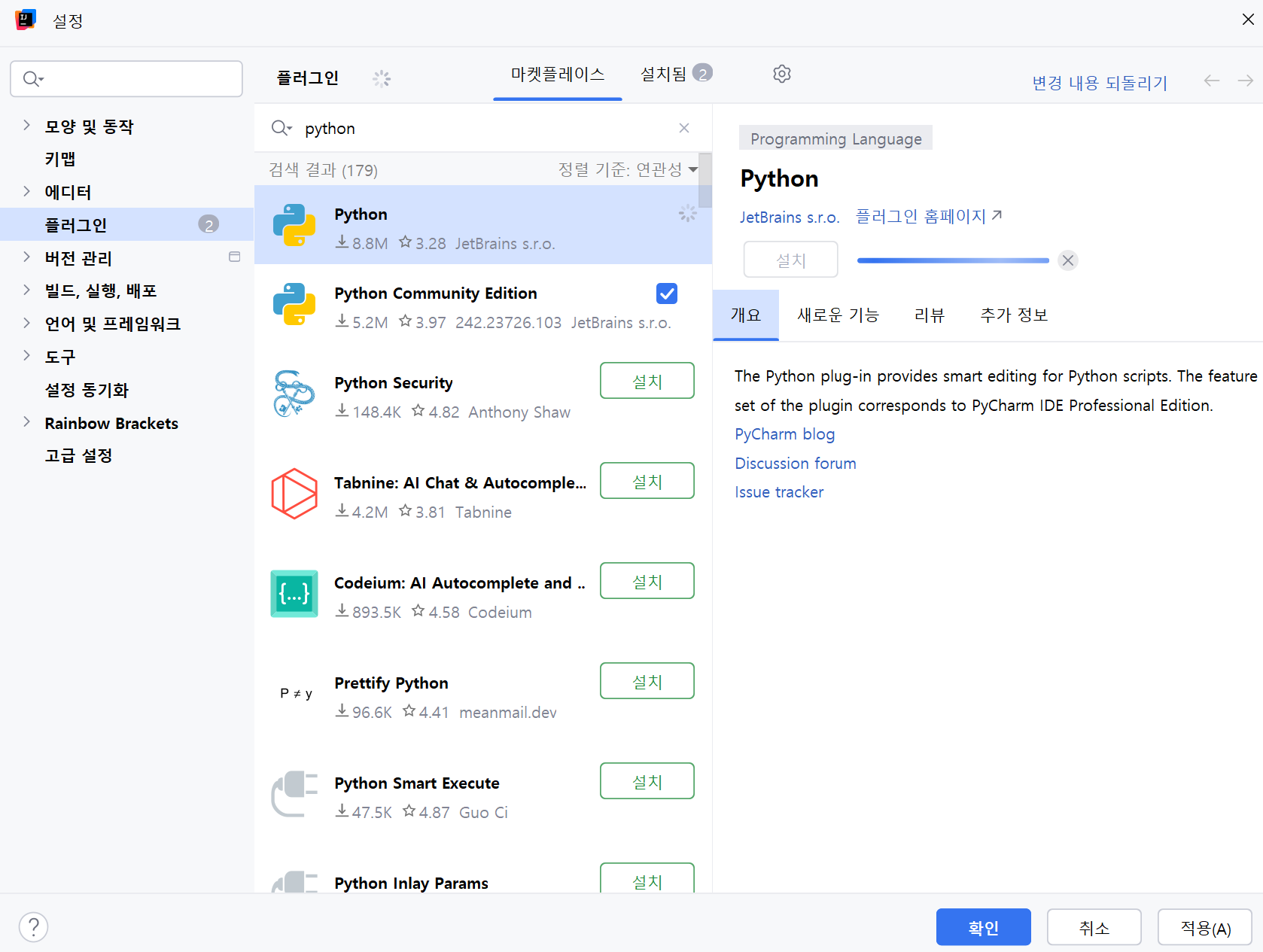1263x952 pixels.
Task: Install the Python Security plugin
Action: (647, 381)
